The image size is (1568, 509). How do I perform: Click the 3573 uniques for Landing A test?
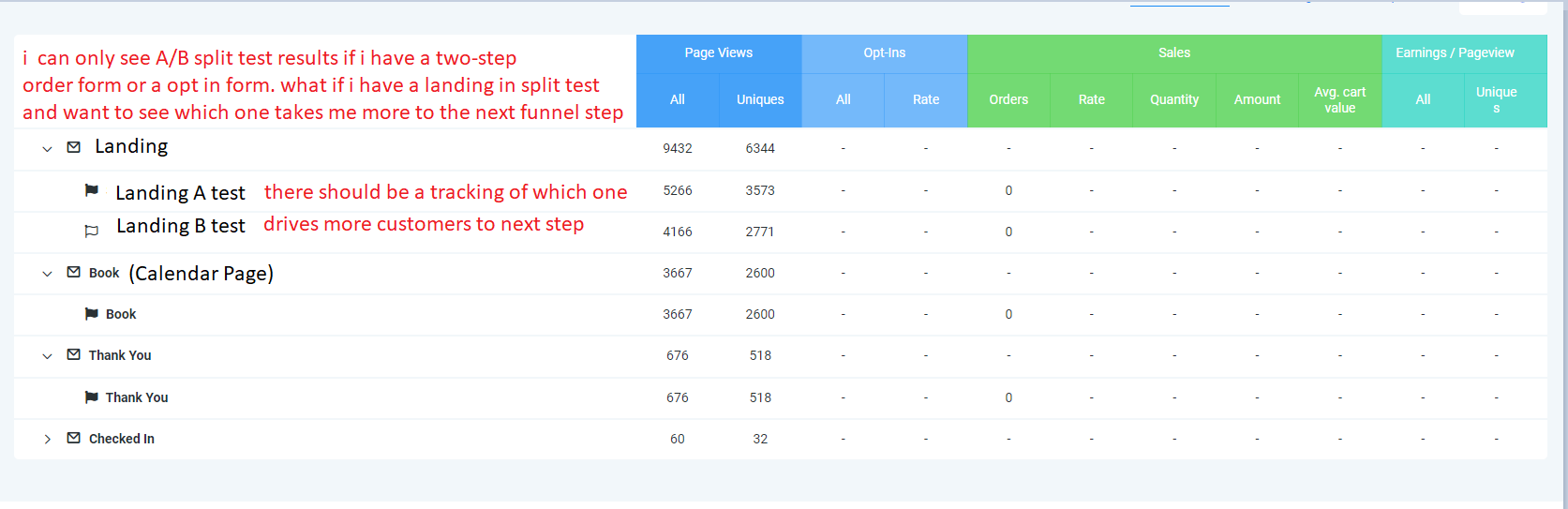click(x=760, y=190)
